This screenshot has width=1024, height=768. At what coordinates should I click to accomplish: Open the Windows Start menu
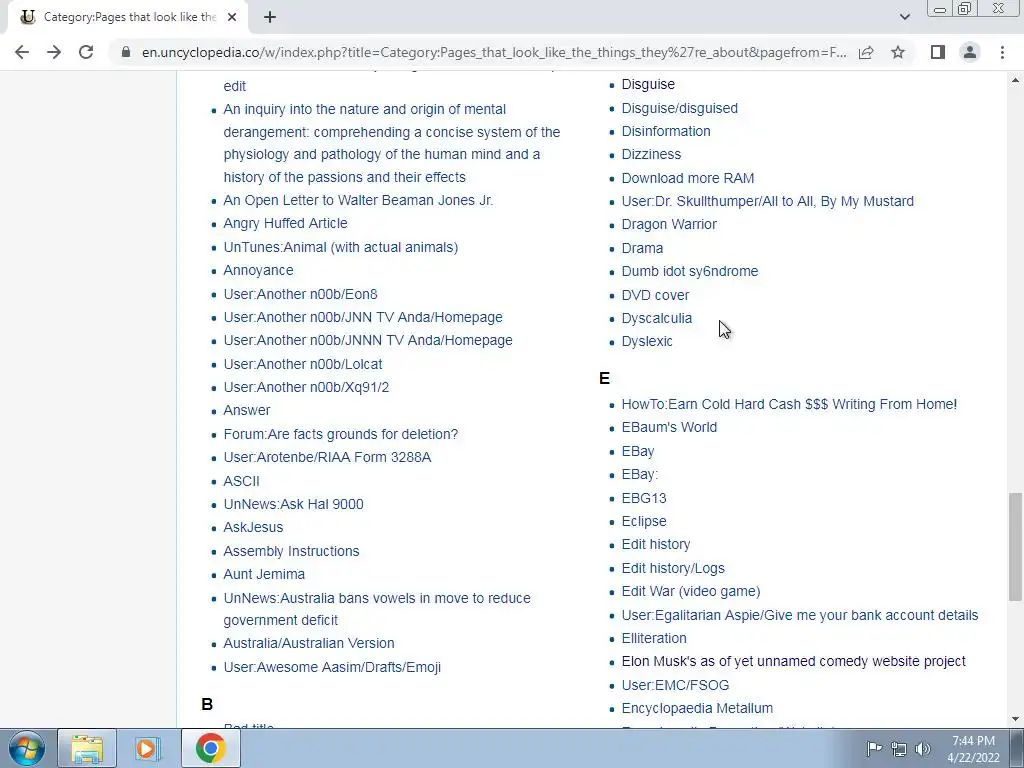click(27, 748)
